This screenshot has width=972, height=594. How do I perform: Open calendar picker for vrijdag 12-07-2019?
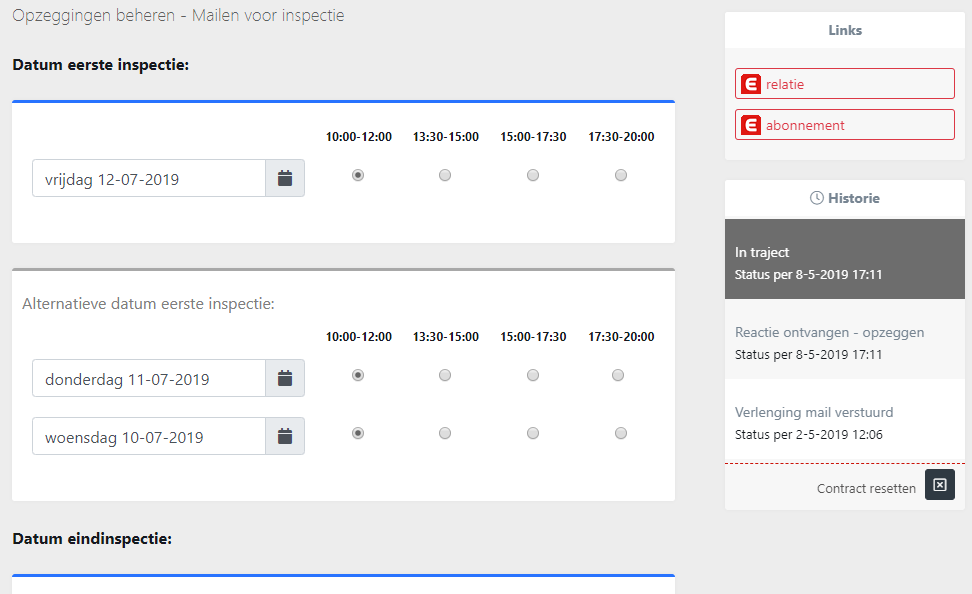pos(285,179)
